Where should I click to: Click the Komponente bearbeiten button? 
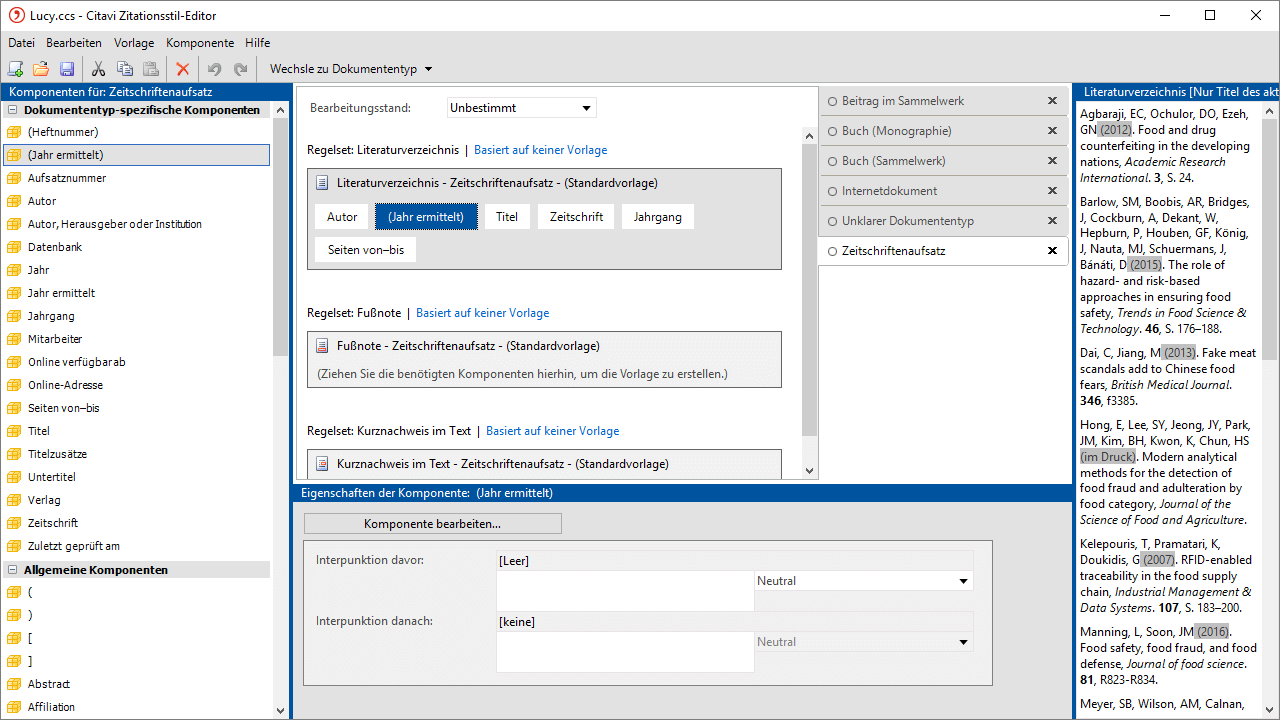432,524
